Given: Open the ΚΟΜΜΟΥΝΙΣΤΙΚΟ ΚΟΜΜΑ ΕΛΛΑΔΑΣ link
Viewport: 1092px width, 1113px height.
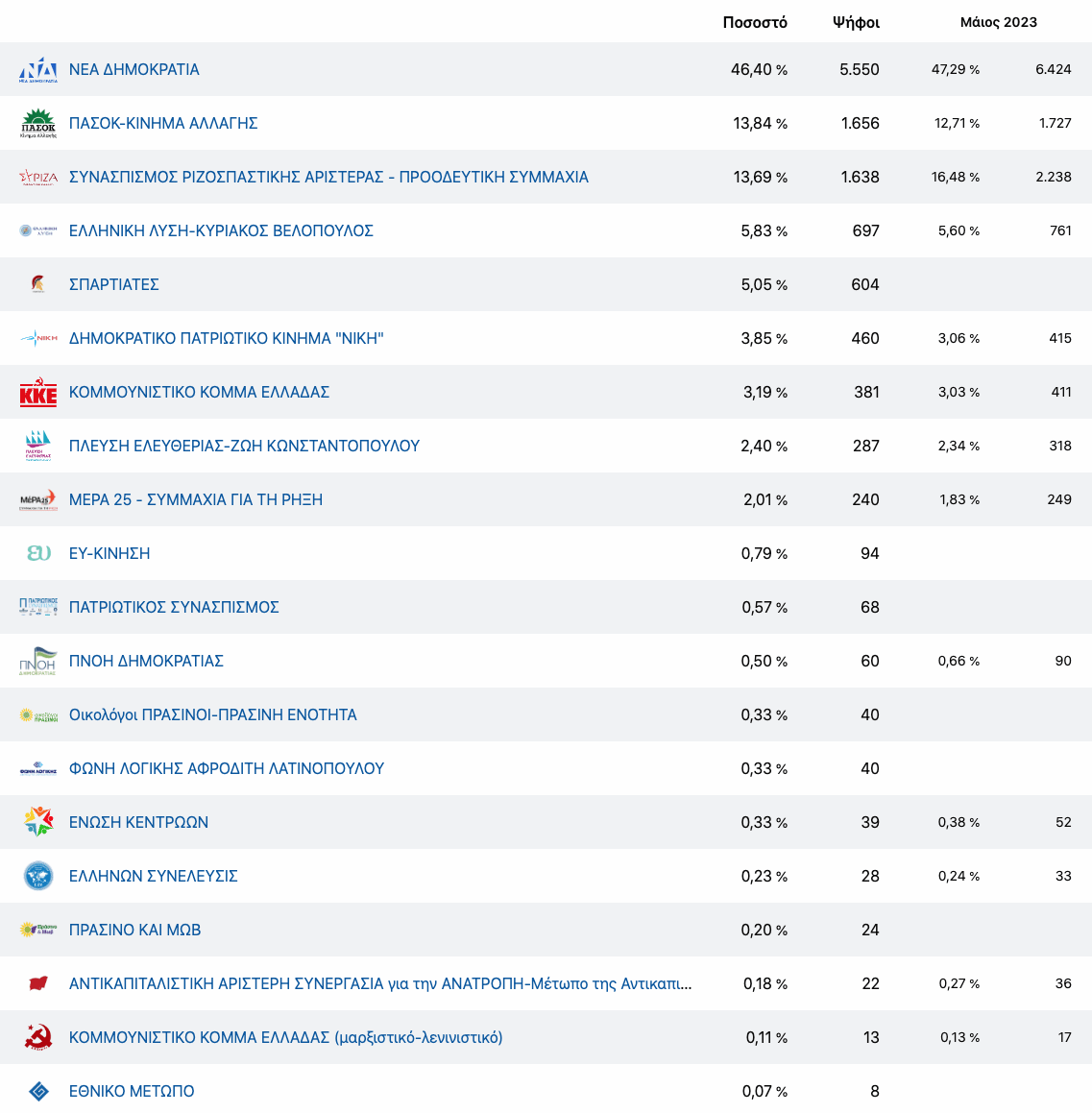Looking at the screenshot, I should (199, 393).
